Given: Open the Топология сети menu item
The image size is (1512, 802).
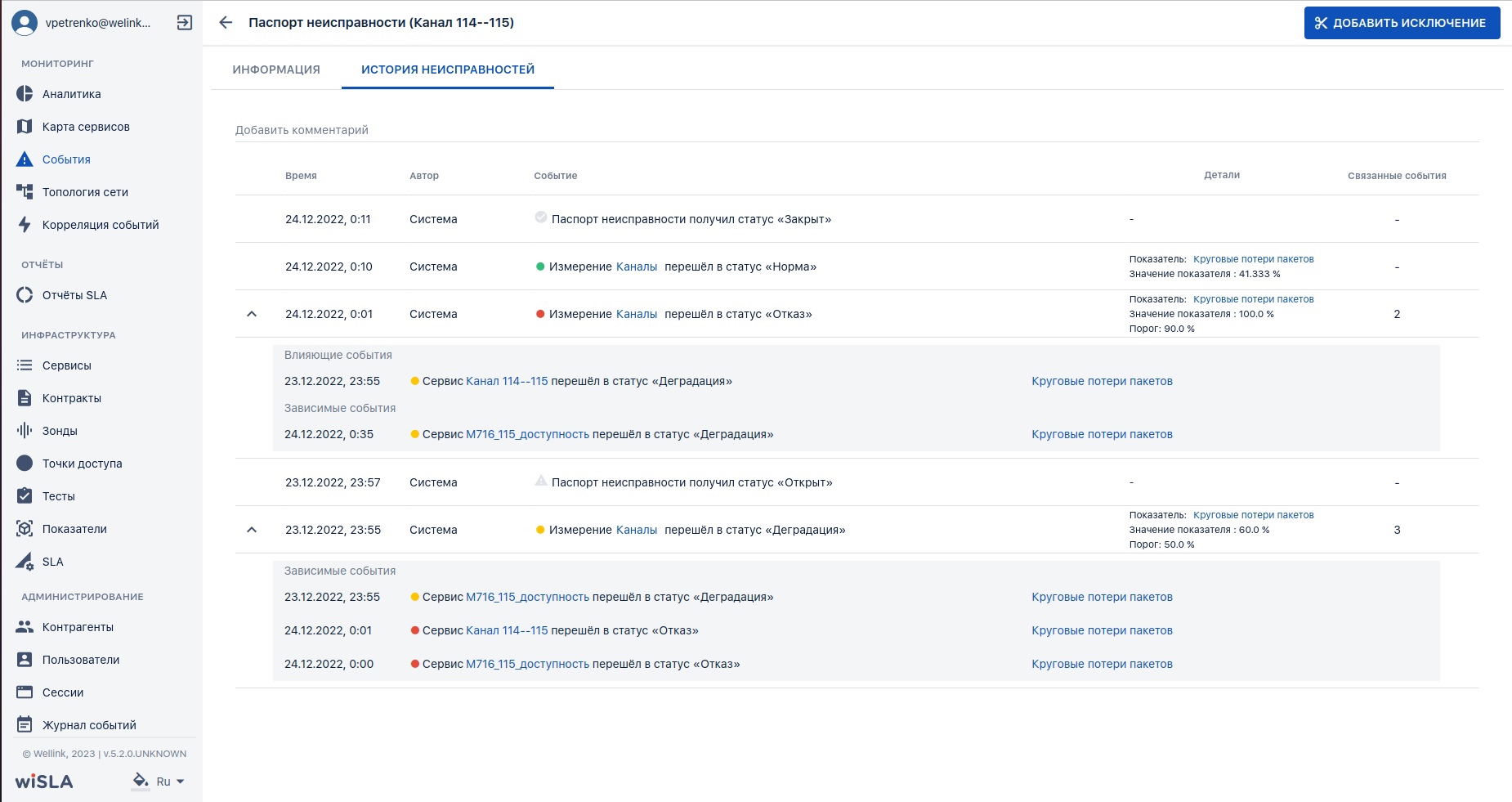Looking at the screenshot, I should (x=85, y=192).
